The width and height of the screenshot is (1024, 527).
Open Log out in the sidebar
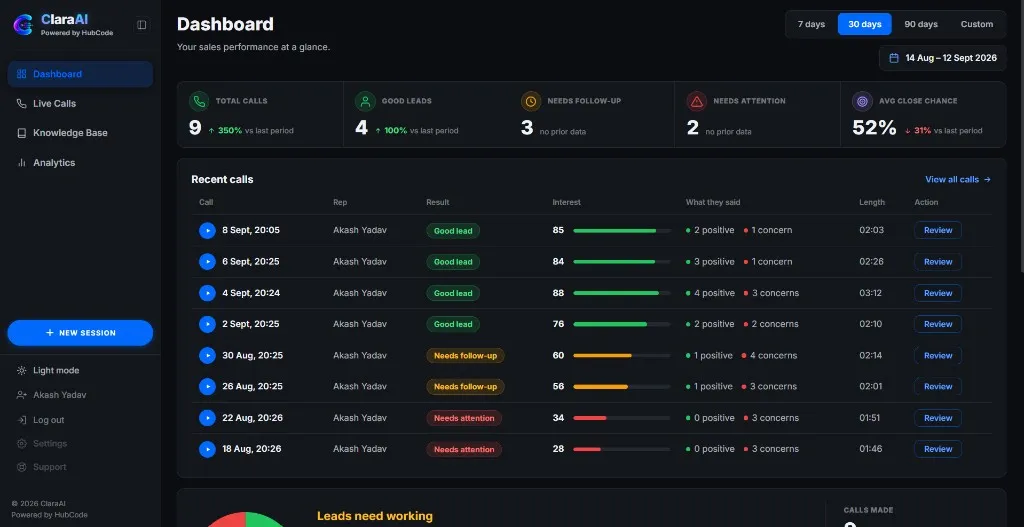(80, 420)
